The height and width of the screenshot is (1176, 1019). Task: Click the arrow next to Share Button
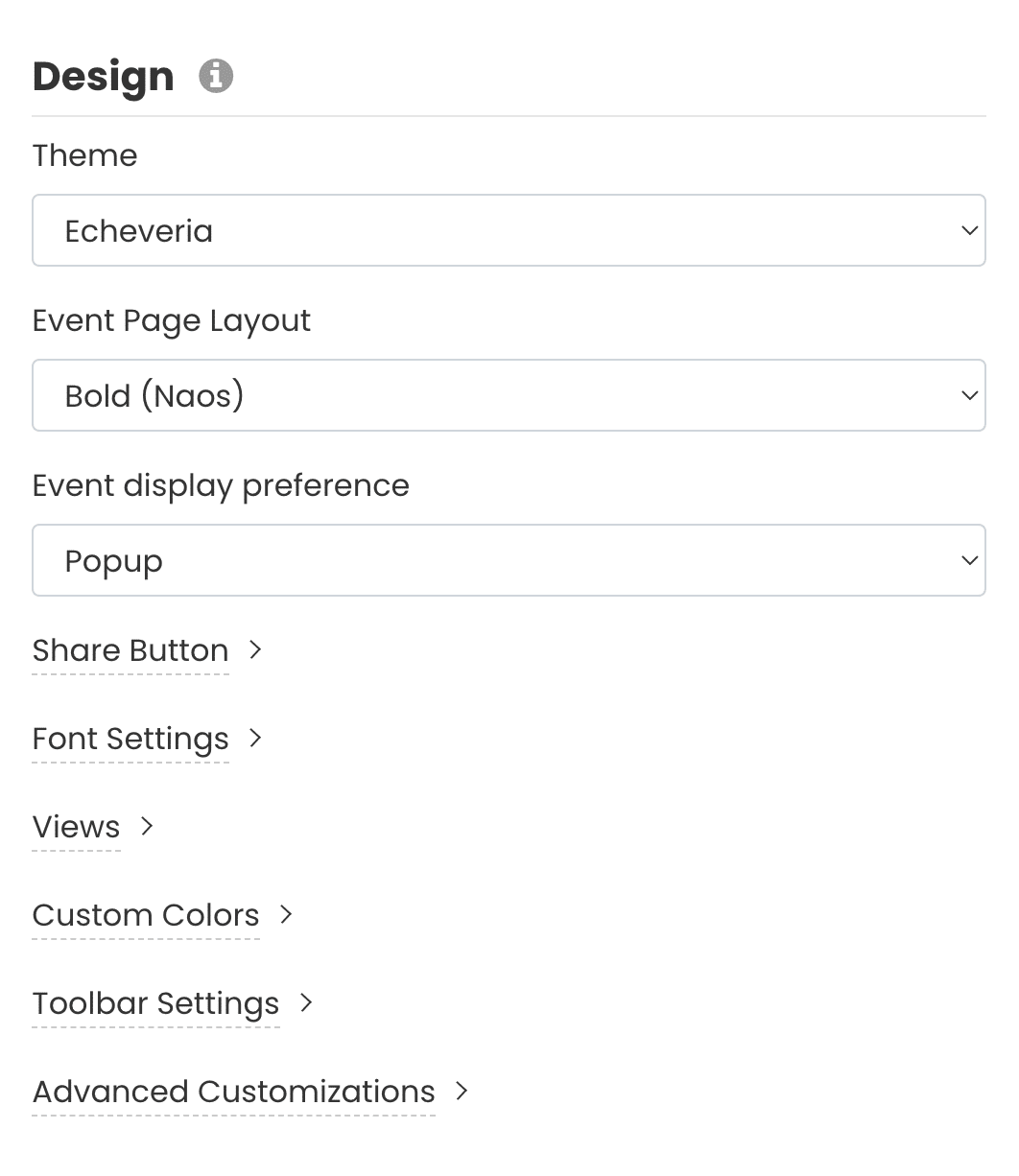point(255,649)
